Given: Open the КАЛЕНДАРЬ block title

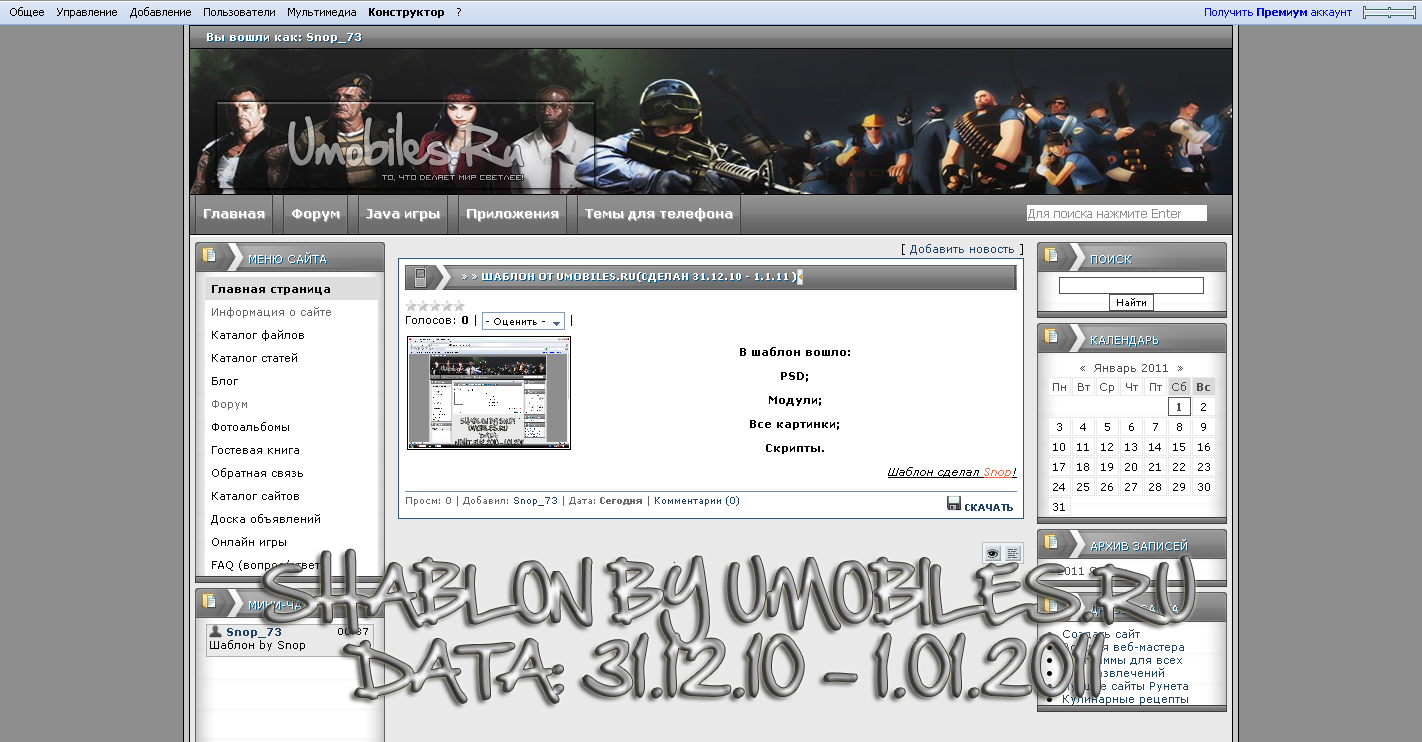Looking at the screenshot, I should (1124, 340).
